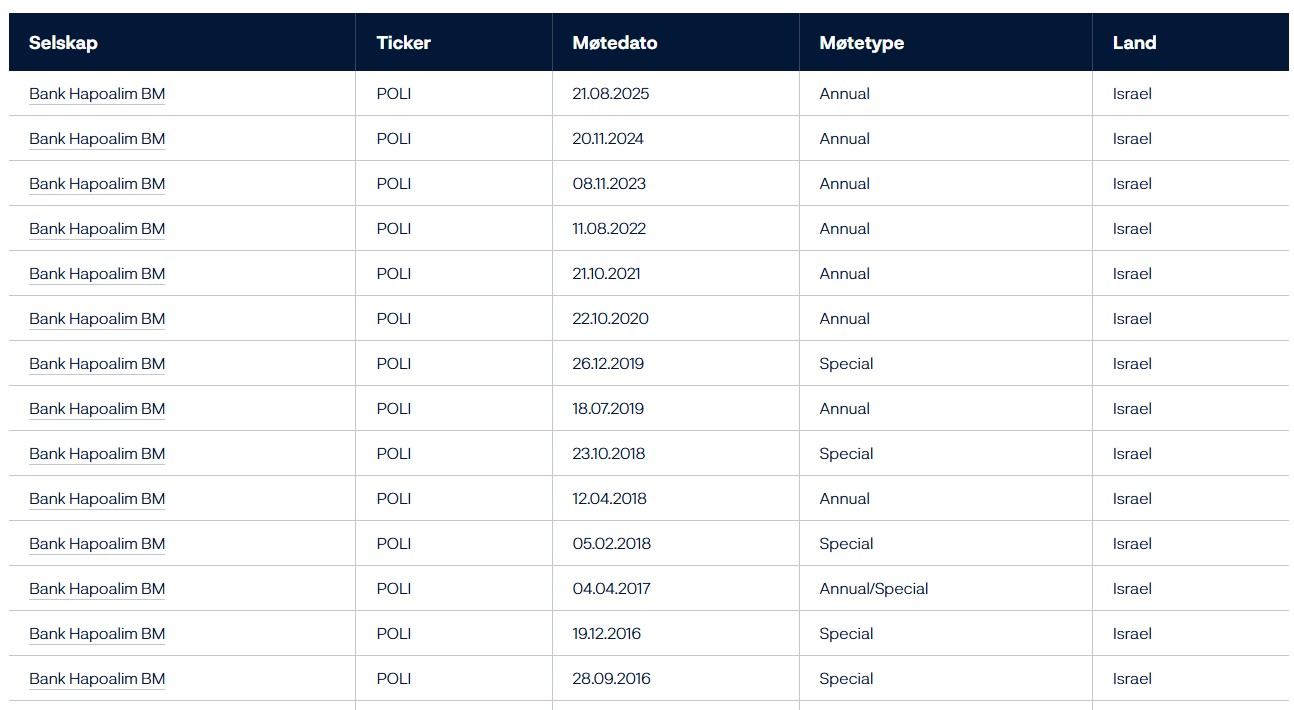
Task: Open Bank Hapoalim BM link dated 26.12.2019
Action: tap(97, 364)
